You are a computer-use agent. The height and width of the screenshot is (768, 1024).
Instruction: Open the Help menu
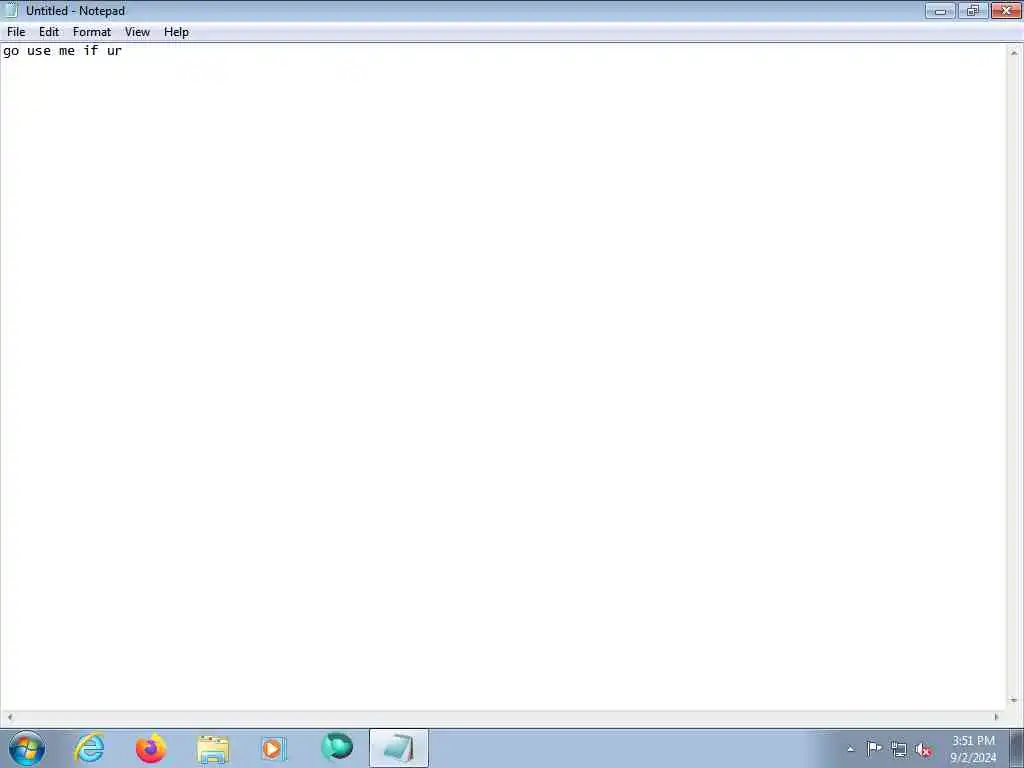click(176, 32)
